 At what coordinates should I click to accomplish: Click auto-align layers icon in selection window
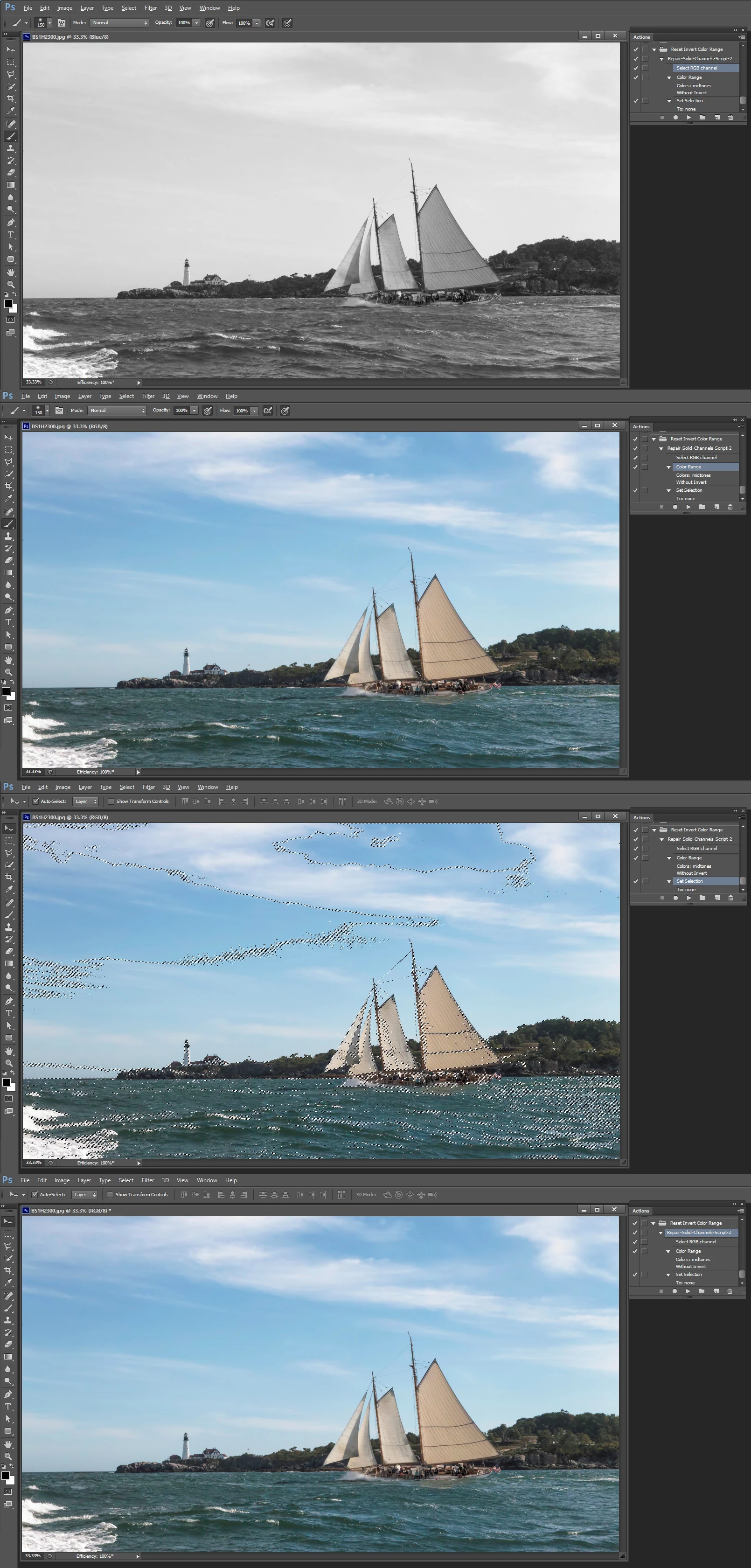pyautogui.click(x=343, y=801)
